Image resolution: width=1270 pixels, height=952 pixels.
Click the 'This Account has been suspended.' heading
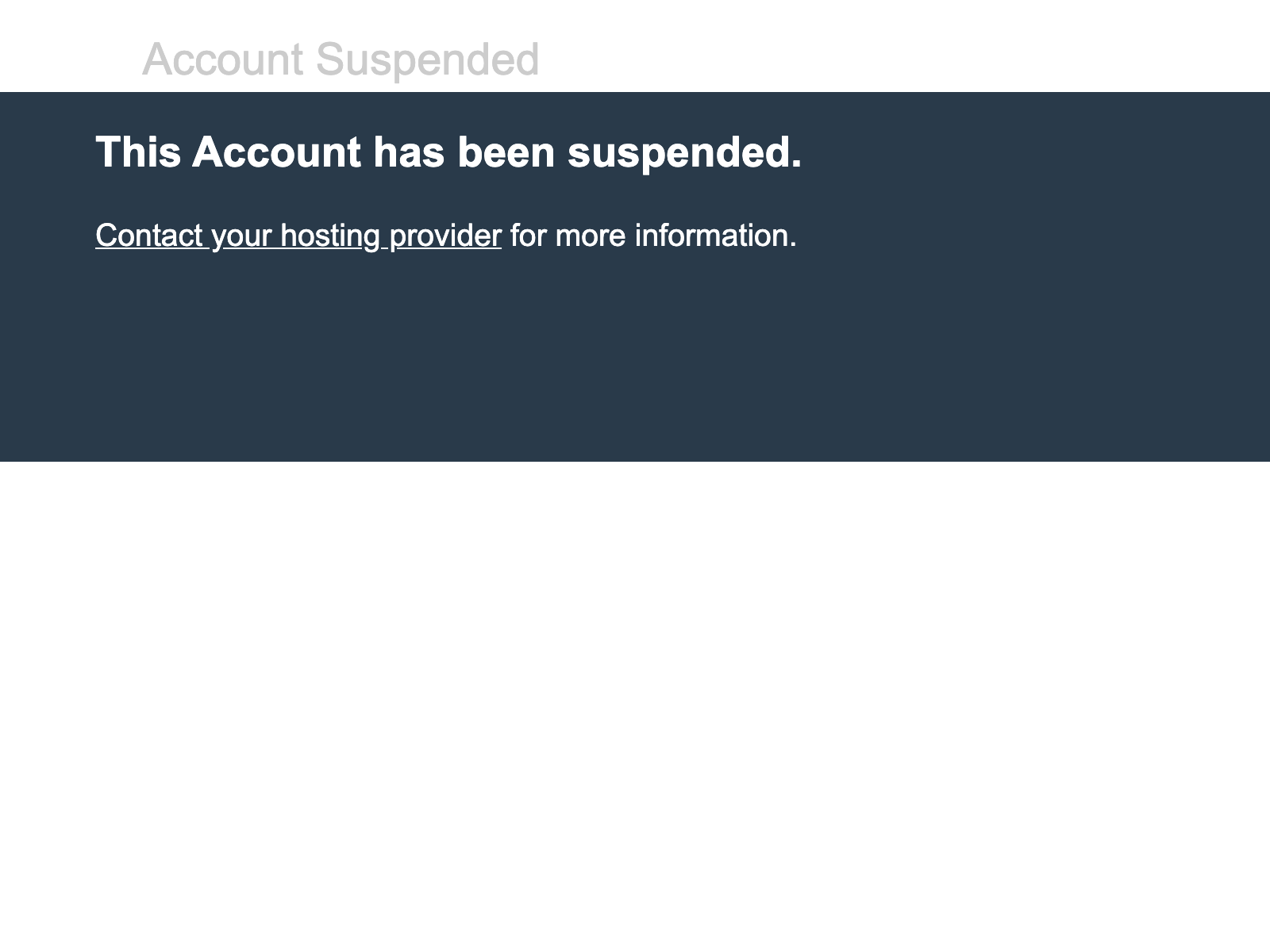pyautogui.click(x=448, y=152)
